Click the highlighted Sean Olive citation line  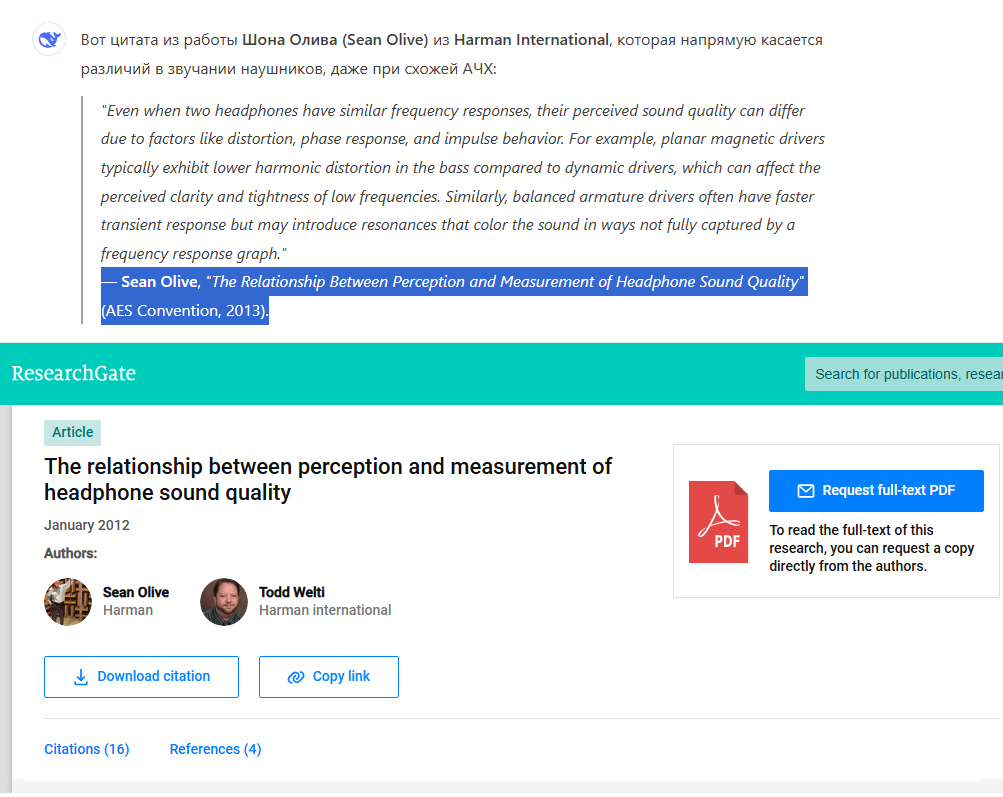click(x=454, y=282)
